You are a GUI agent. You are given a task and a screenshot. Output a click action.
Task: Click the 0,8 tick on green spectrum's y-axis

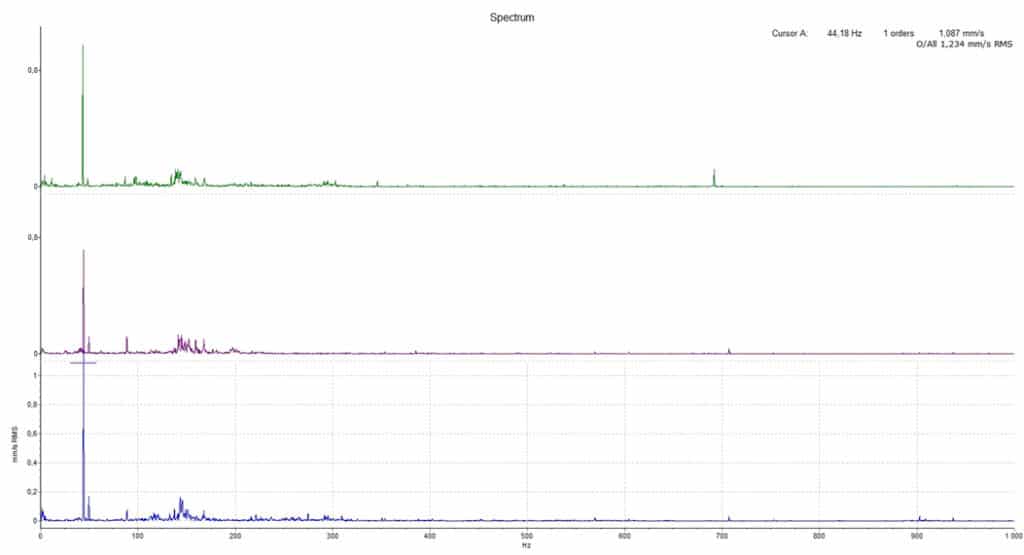pos(32,71)
